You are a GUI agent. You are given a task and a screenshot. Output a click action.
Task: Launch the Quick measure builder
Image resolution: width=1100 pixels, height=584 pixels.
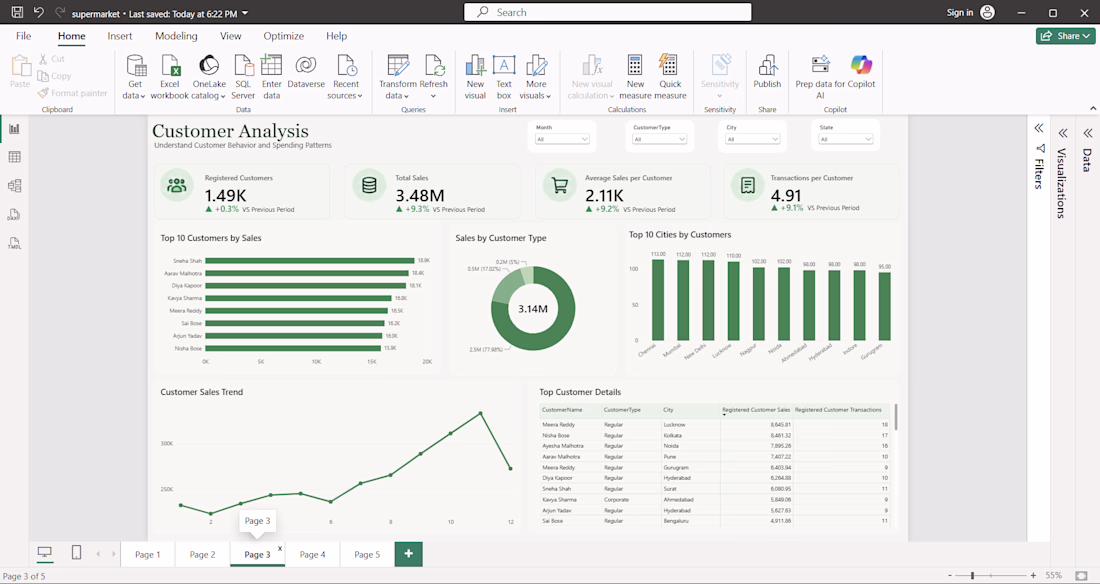670,77
